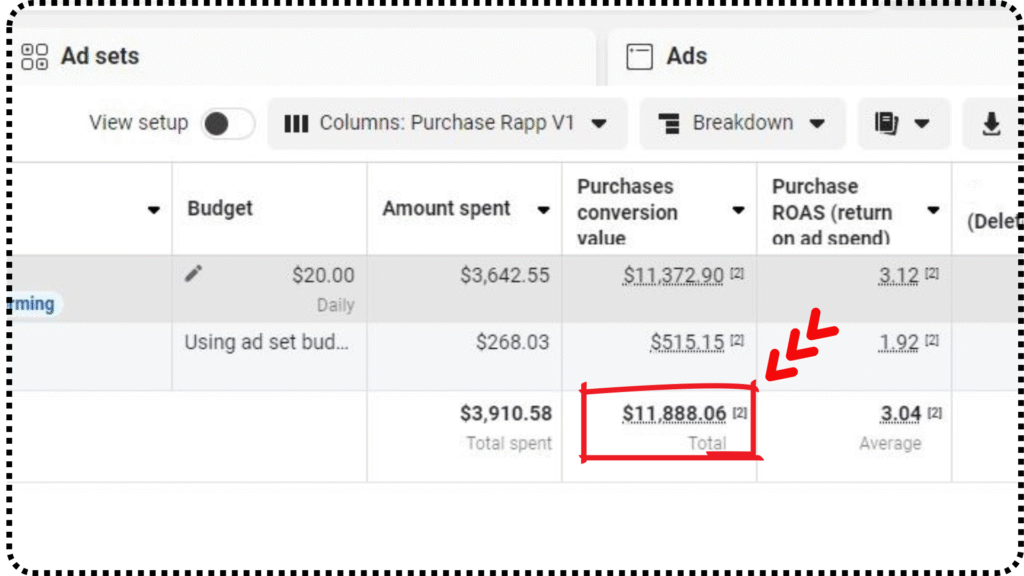The height and width of the screenshot is (576, 1024).
Task: Switch to the Ads tab
Action: [687, 56]
